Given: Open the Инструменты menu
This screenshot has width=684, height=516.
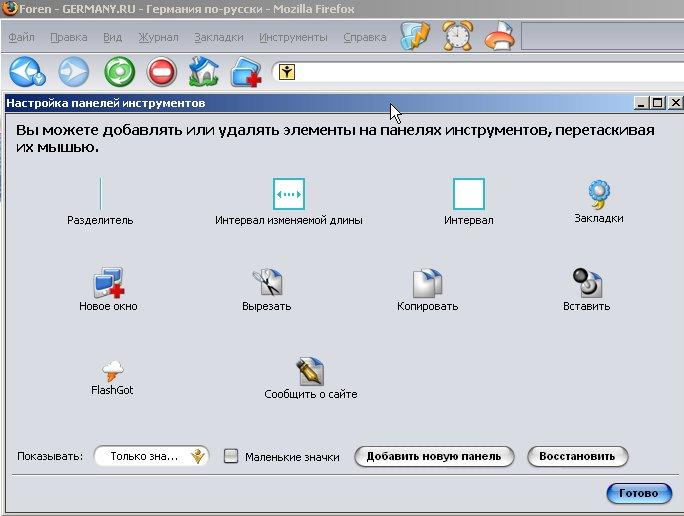Looking at the screenshot, I should (x=293, y=38).
